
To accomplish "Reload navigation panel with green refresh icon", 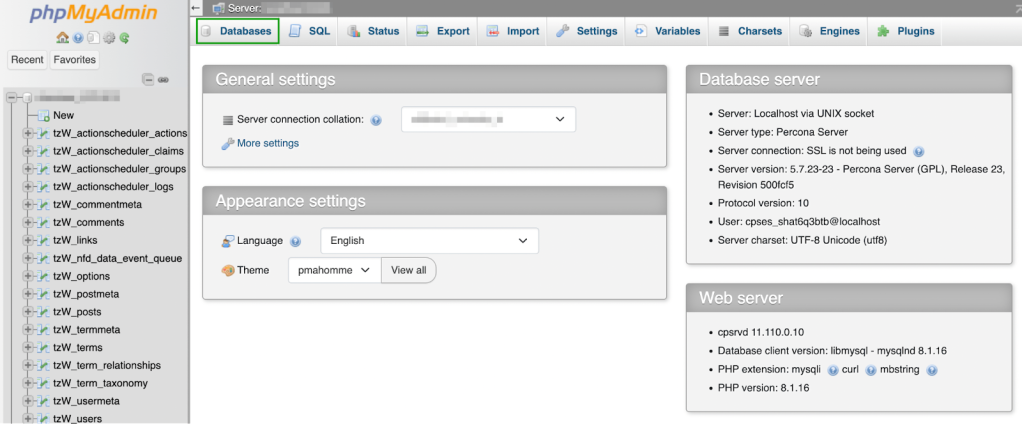I will [x=124, y=38].
